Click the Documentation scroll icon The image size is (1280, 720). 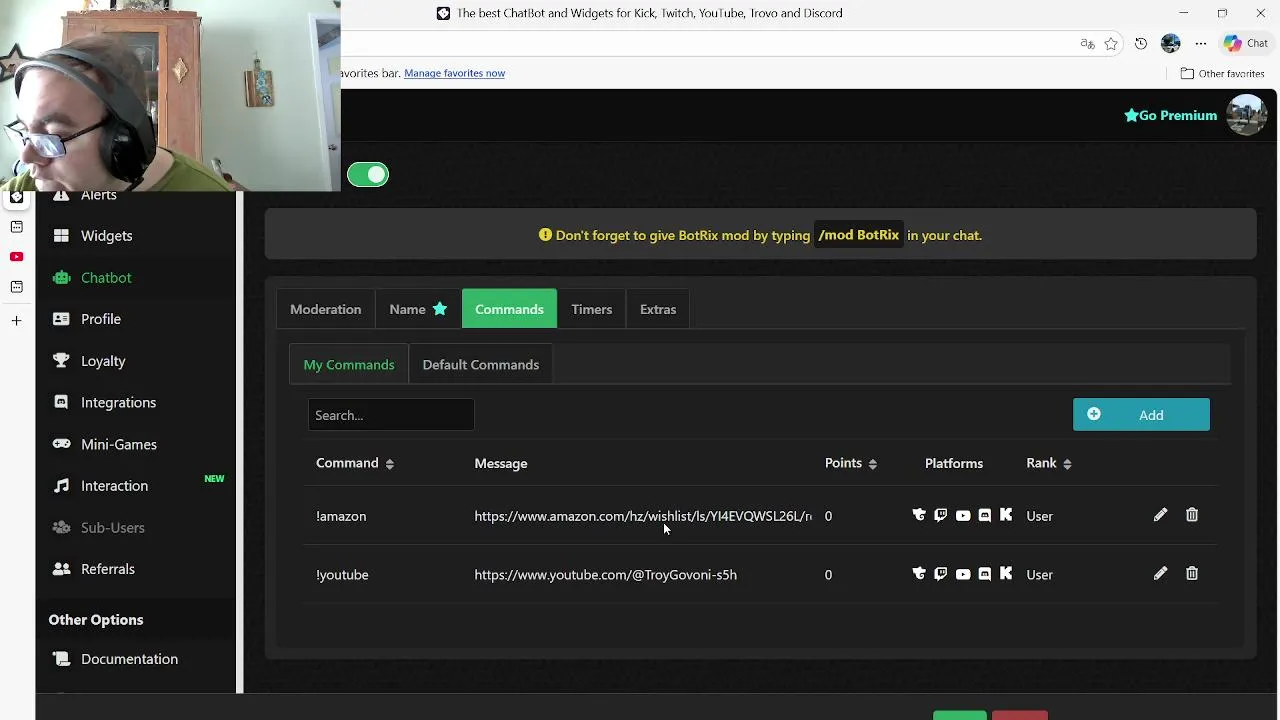62,658
